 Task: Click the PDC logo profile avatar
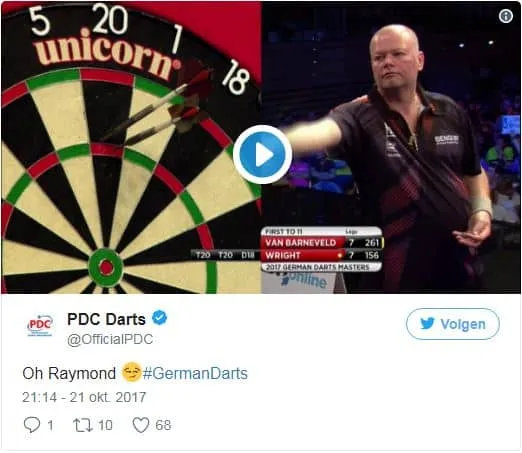point(40,326)
